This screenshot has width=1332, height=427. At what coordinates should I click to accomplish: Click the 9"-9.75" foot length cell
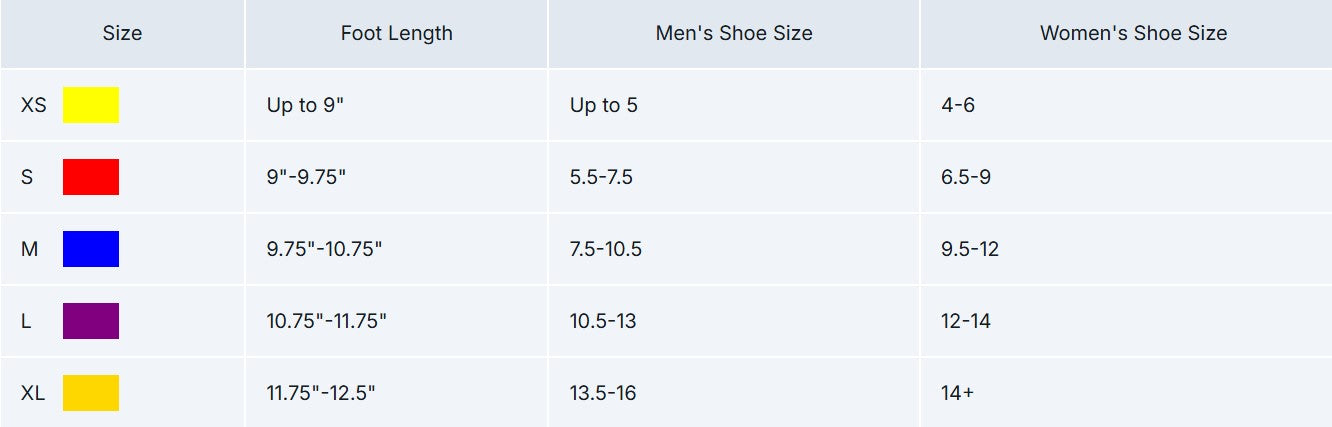pos(306,177)
